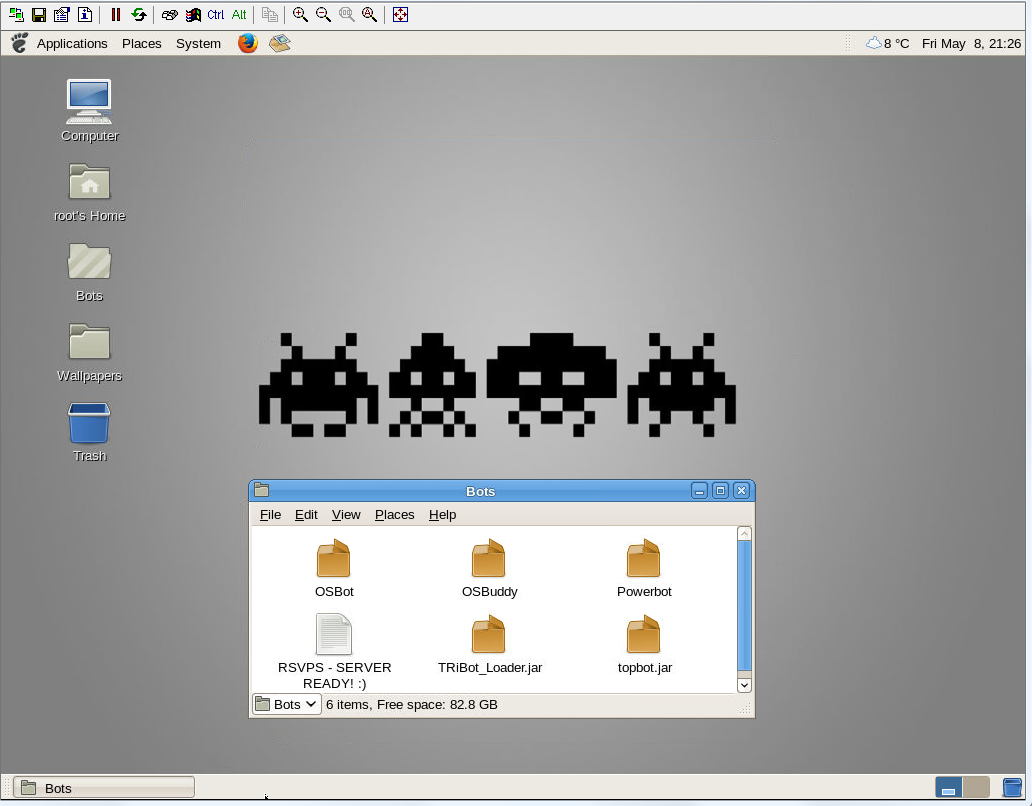Select the OSBot package file
The image size is (1032, 806).
click(334, 568)
